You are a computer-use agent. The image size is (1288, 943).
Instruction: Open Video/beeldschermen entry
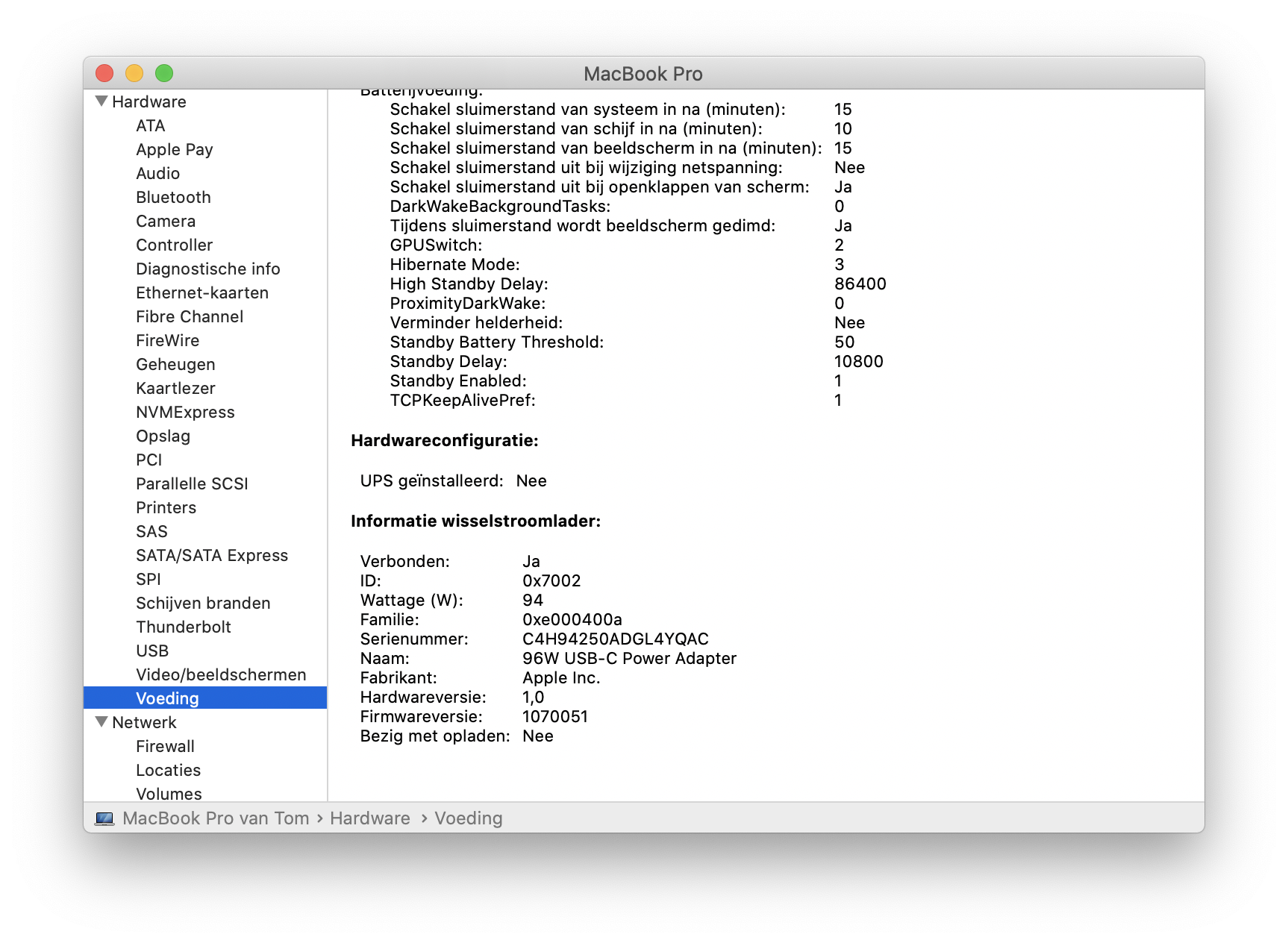221,674
